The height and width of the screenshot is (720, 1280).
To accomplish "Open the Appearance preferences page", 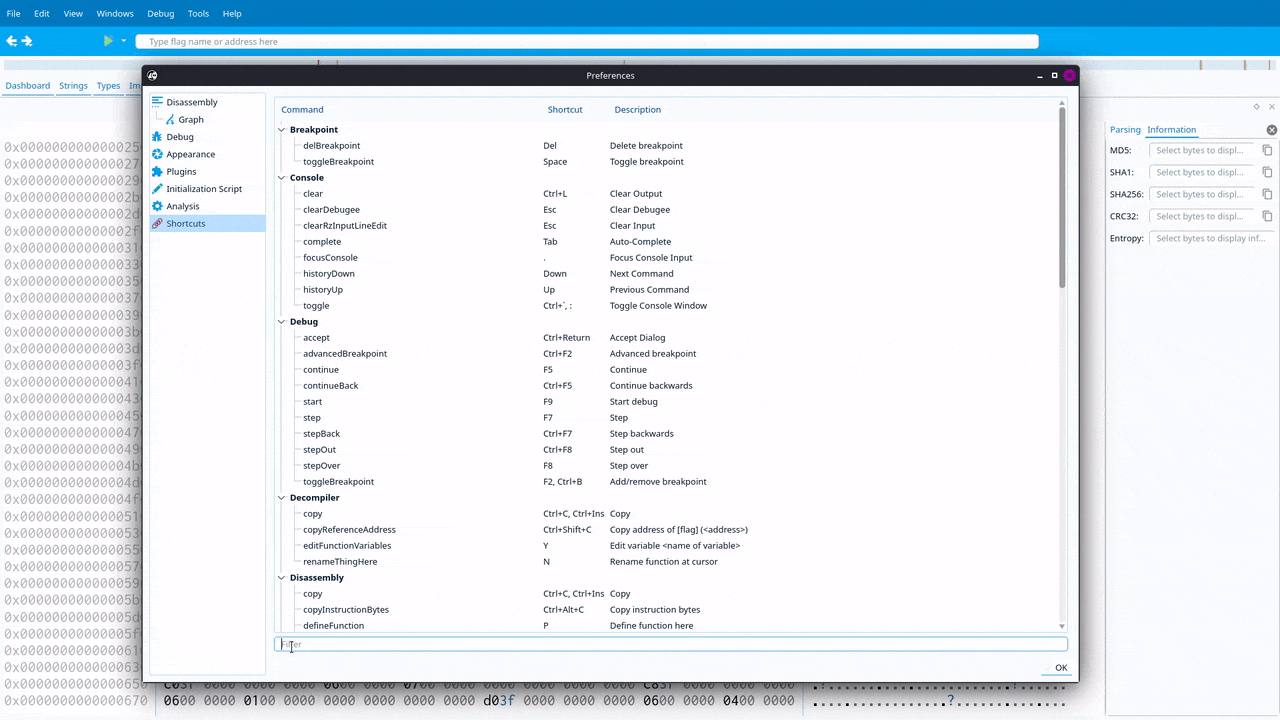I will [190, 154].
